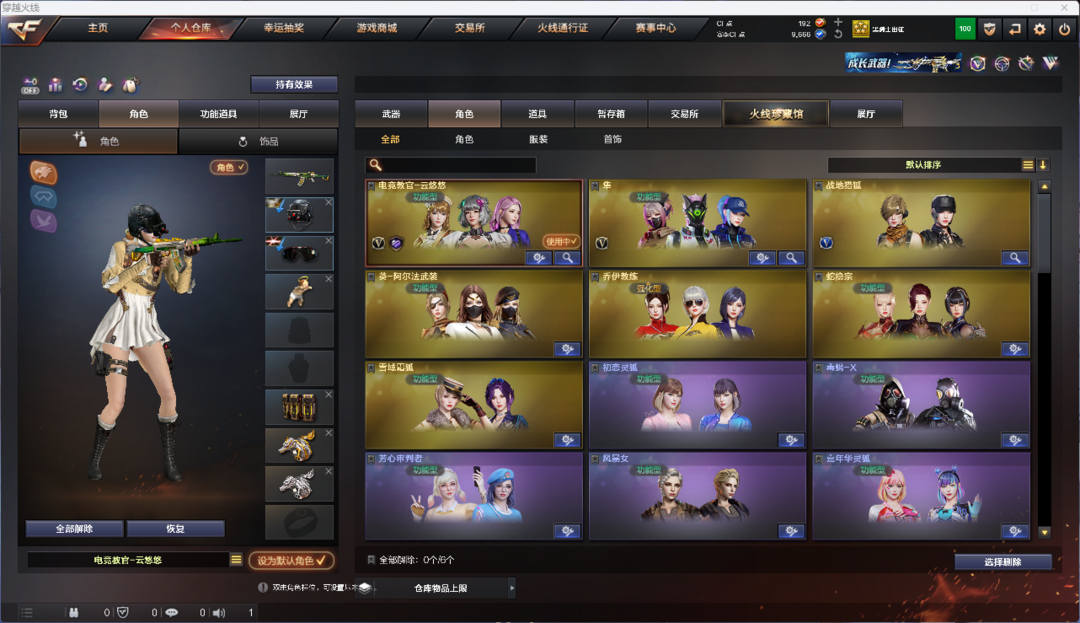Click the binoculars icon in the status bar
The width and height of the screenshot is (1080, 623).
tap(74, 613)
